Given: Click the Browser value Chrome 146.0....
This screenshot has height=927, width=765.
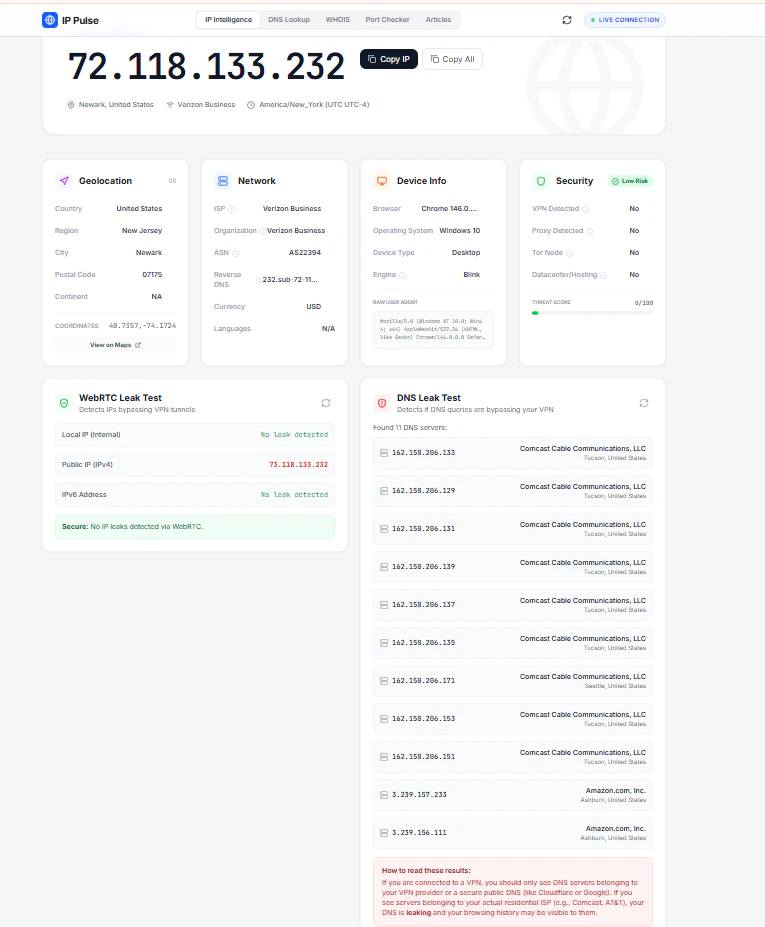Looking at the screenshot, I should [449, 209].
